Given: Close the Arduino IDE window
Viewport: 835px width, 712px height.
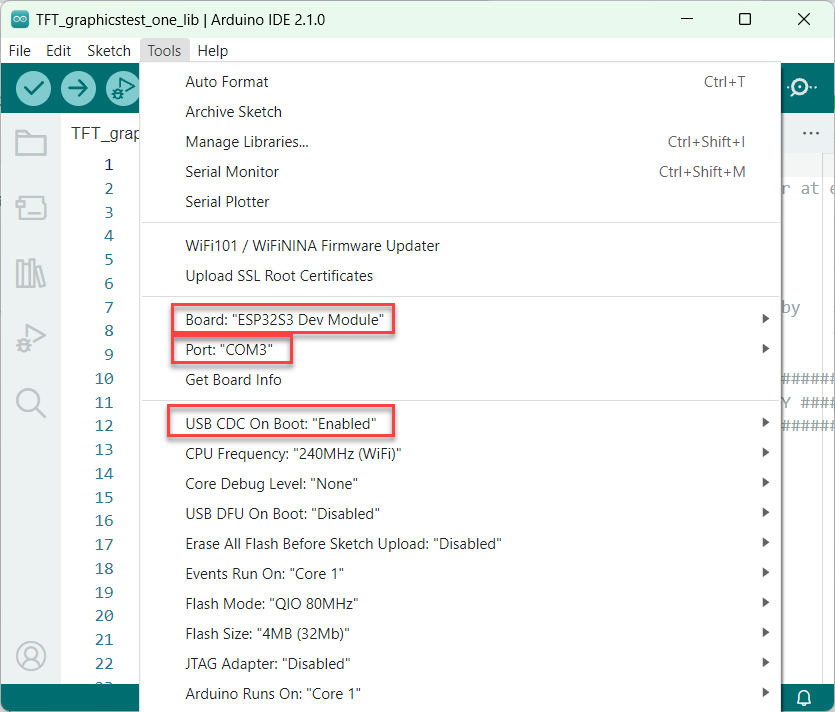Looking at the screenshot, I should (804, 19).
